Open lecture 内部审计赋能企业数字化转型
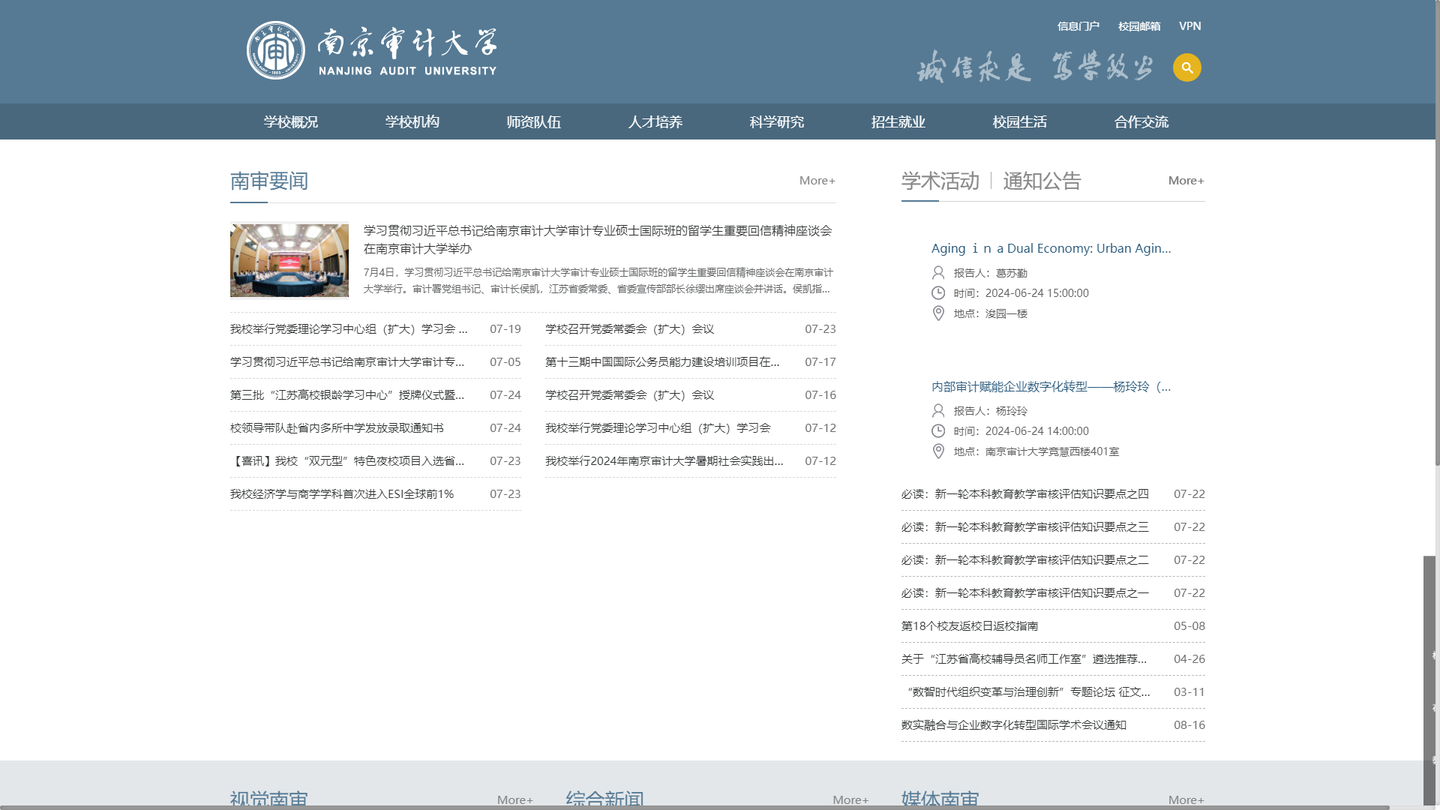 tap(1051, 386)
